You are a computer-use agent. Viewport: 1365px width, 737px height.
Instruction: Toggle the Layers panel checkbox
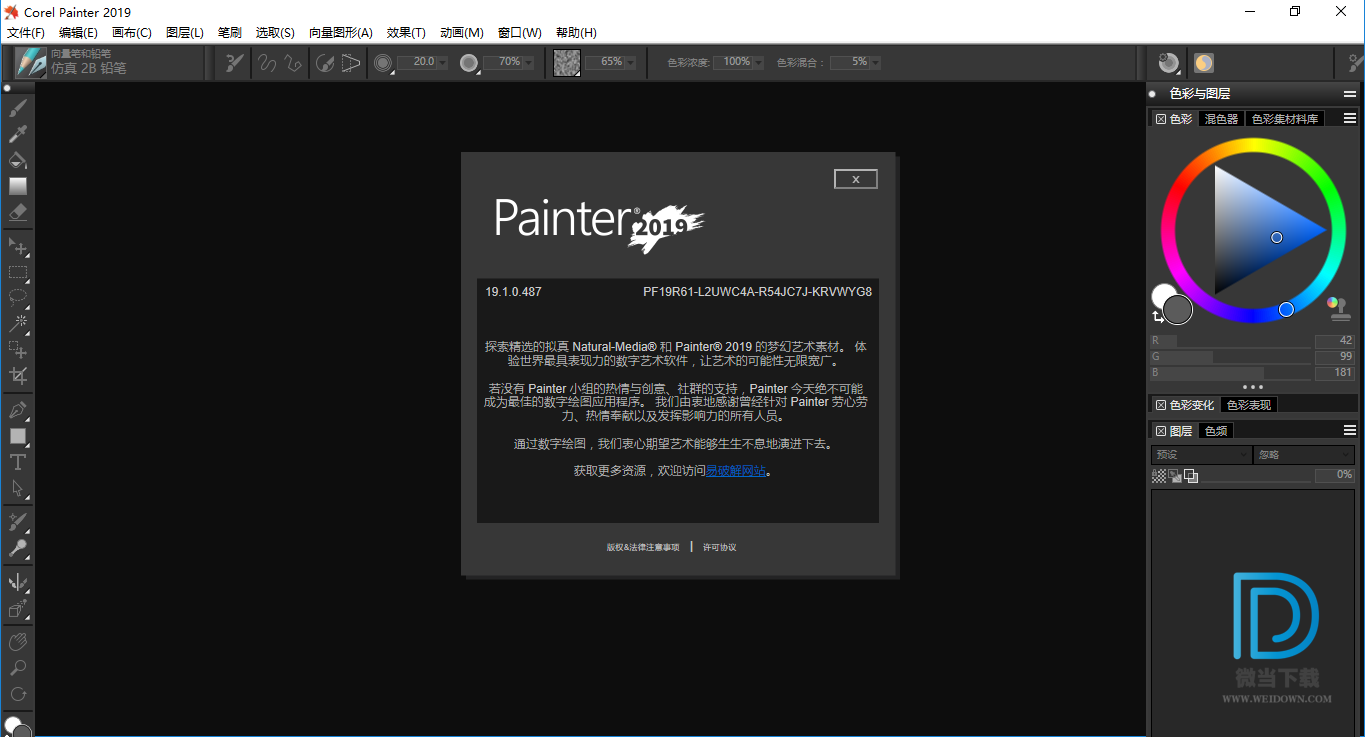(x=1161, y=431)
